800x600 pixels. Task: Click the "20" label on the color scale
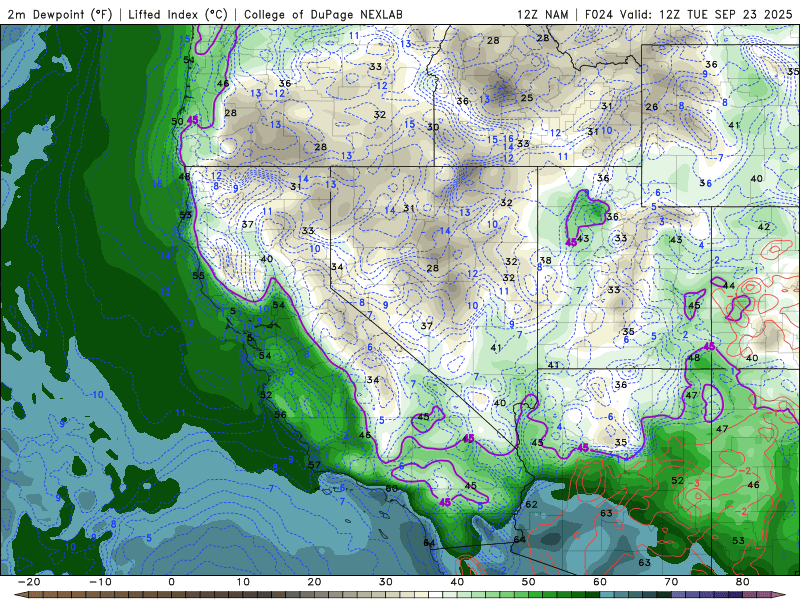click(x=314, y=582)
